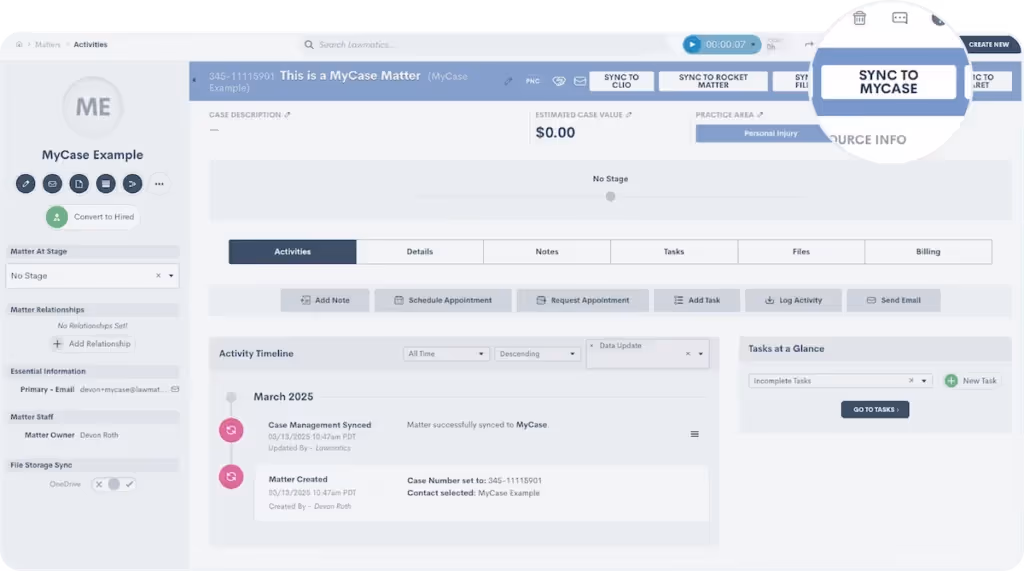The width and height of the screenshot is (1024, 571).
Task: Click the home breadcrumb icon
Action: (x=19, y=44)
